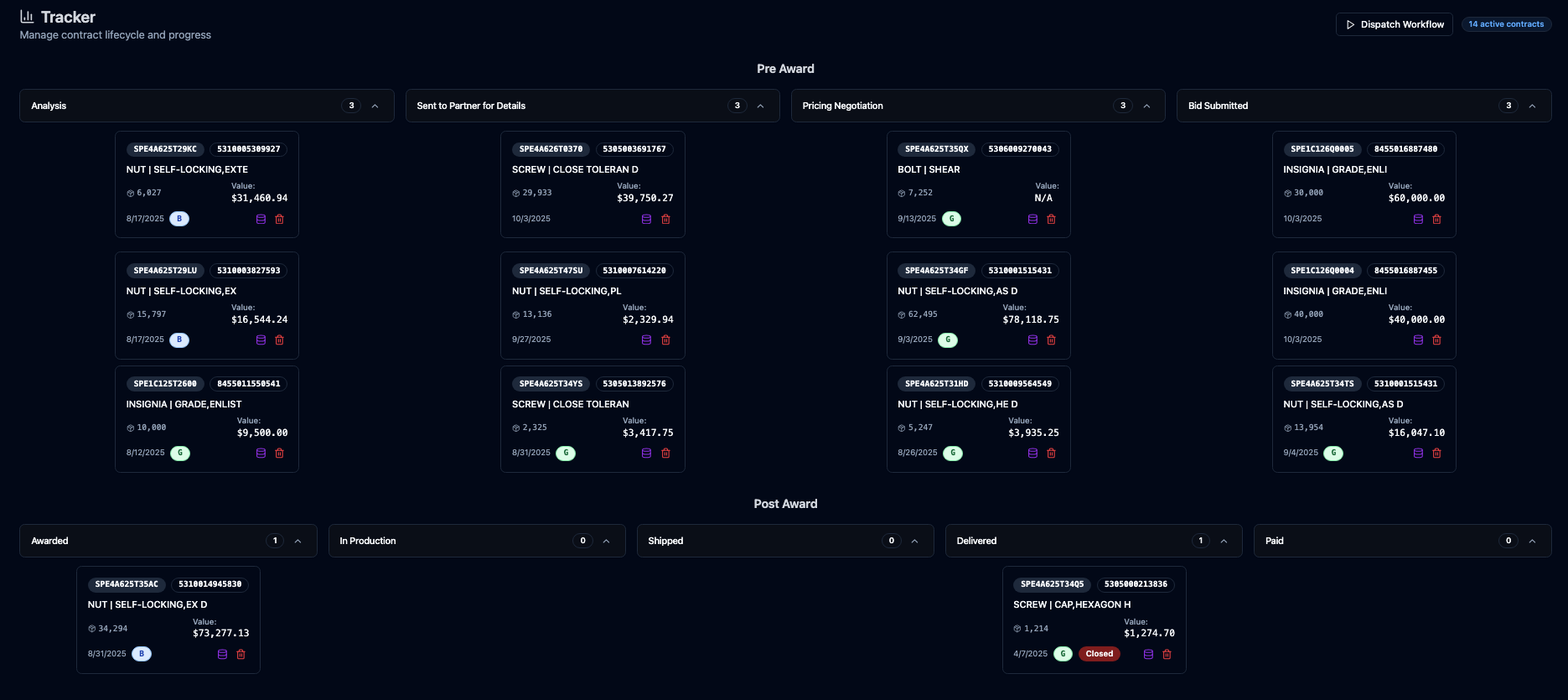Click database icon on card SPE1C126Q0005
The width and height of the screenshot is (1568, 700).
(x=1418, y=219)
